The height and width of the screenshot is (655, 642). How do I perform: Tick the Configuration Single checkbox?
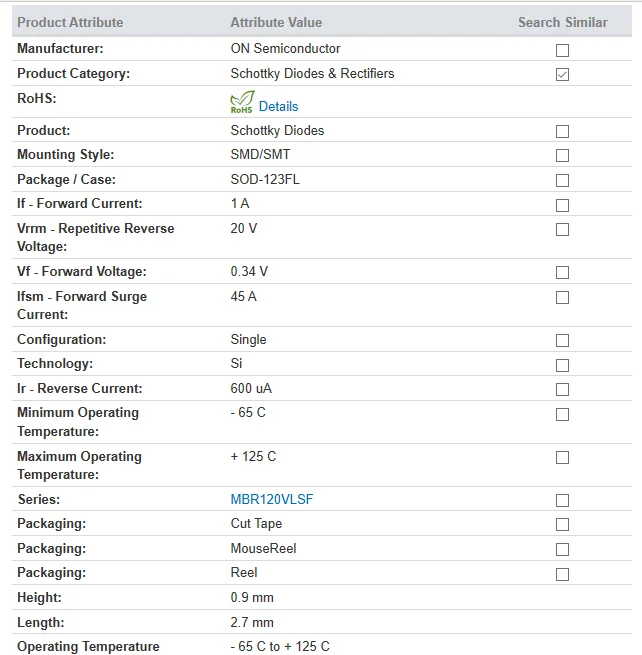pos(562,340)
